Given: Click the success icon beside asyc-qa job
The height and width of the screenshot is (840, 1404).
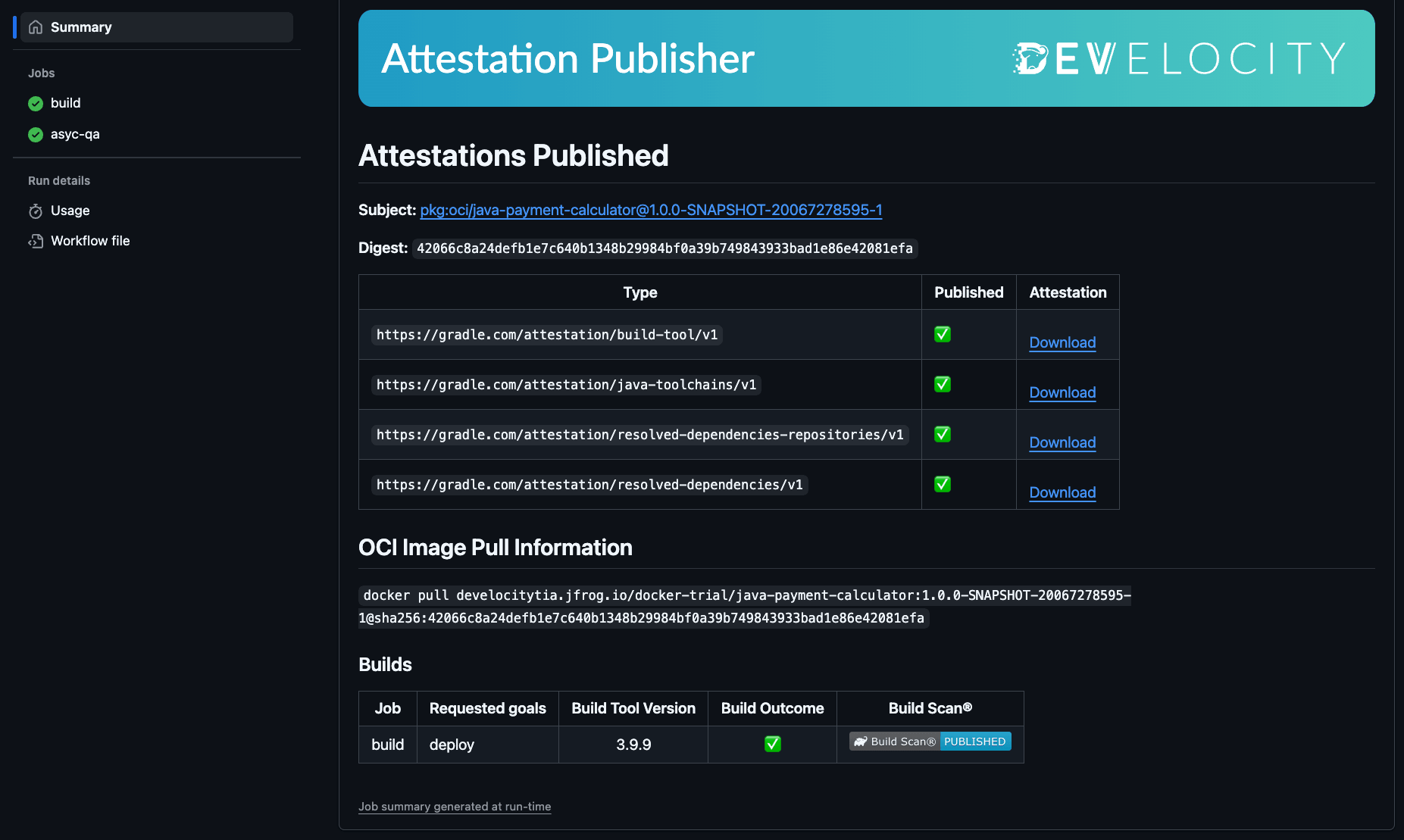Looking at the screenshot, I should [35, 134].
